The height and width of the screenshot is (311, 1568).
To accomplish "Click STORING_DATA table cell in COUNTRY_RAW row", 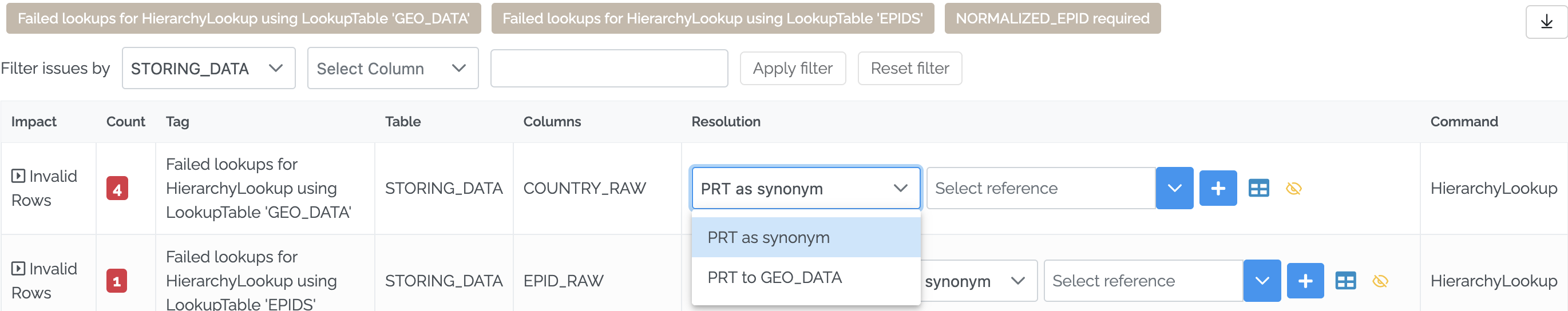I will click(x=444, y=188).
